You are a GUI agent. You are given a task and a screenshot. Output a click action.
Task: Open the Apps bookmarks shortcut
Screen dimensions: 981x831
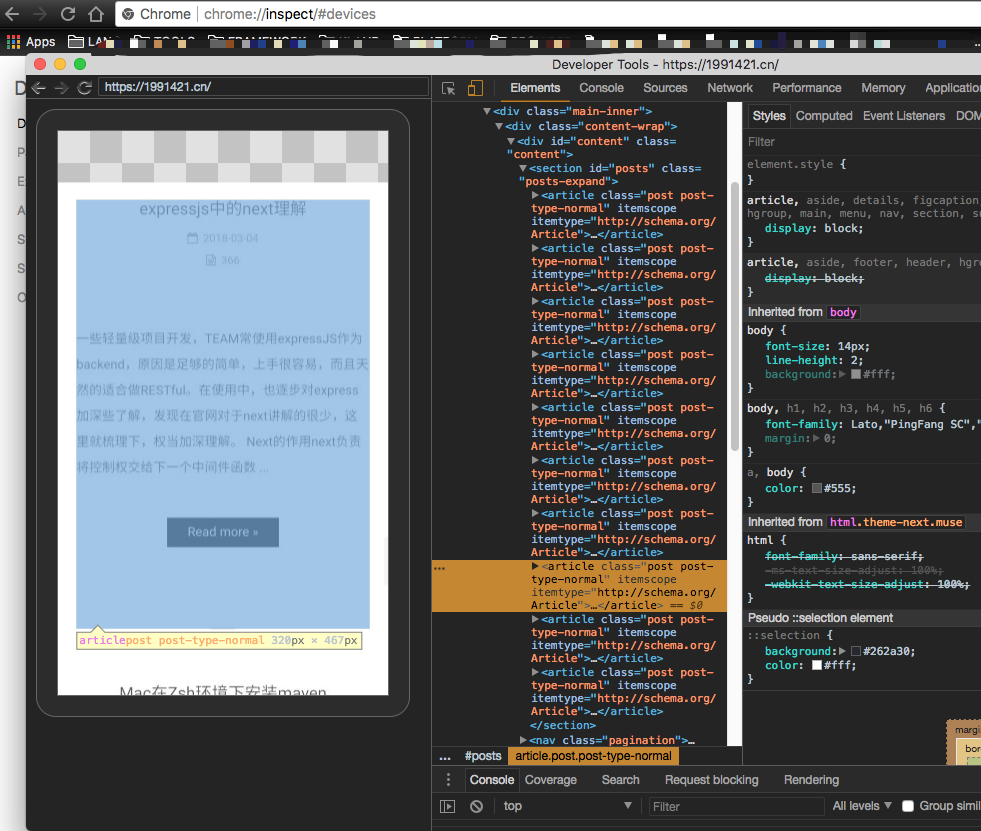[x=31, y=42]
